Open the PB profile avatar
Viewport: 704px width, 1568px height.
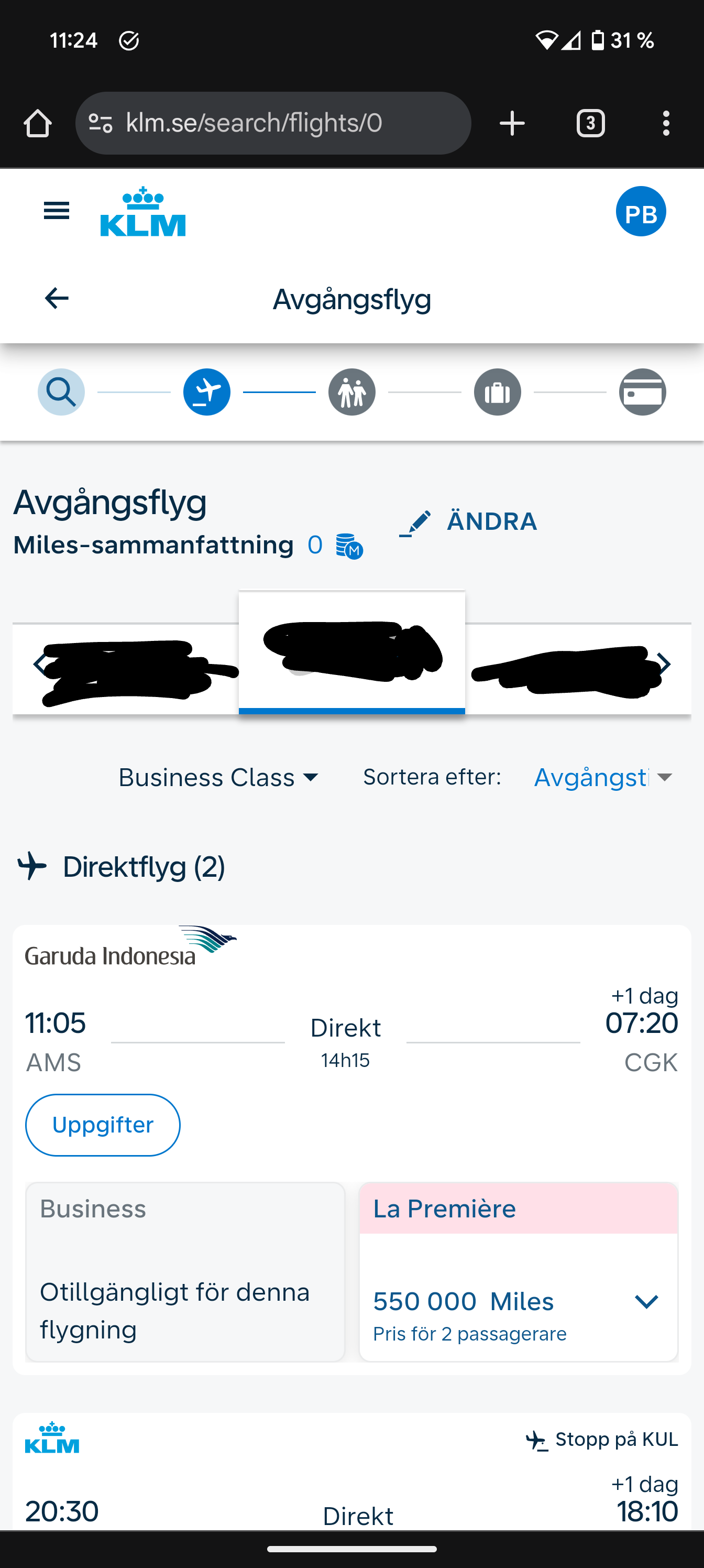(x=640, y=212)
